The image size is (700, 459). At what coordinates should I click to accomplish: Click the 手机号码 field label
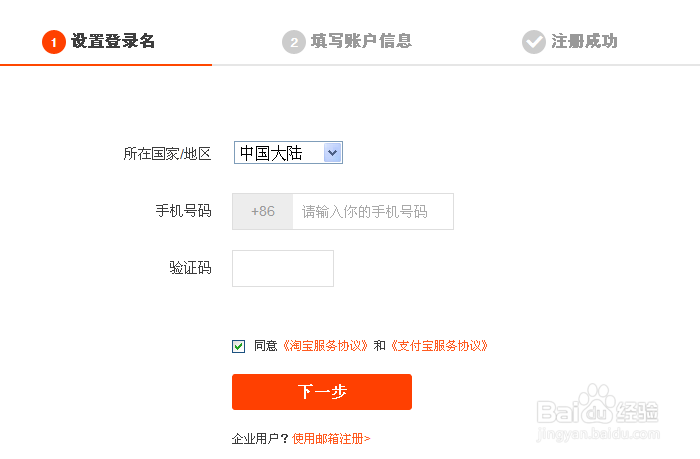click(183, 211)
